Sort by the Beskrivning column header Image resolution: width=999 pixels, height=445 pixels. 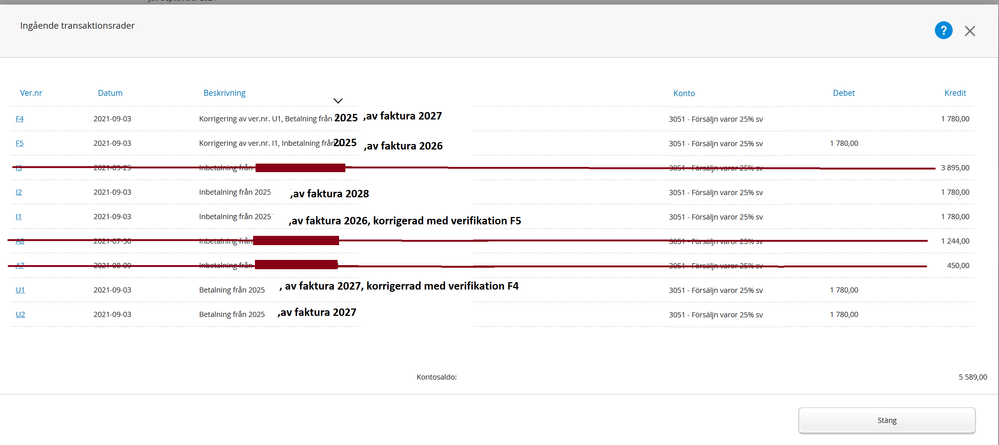point(224,93)
